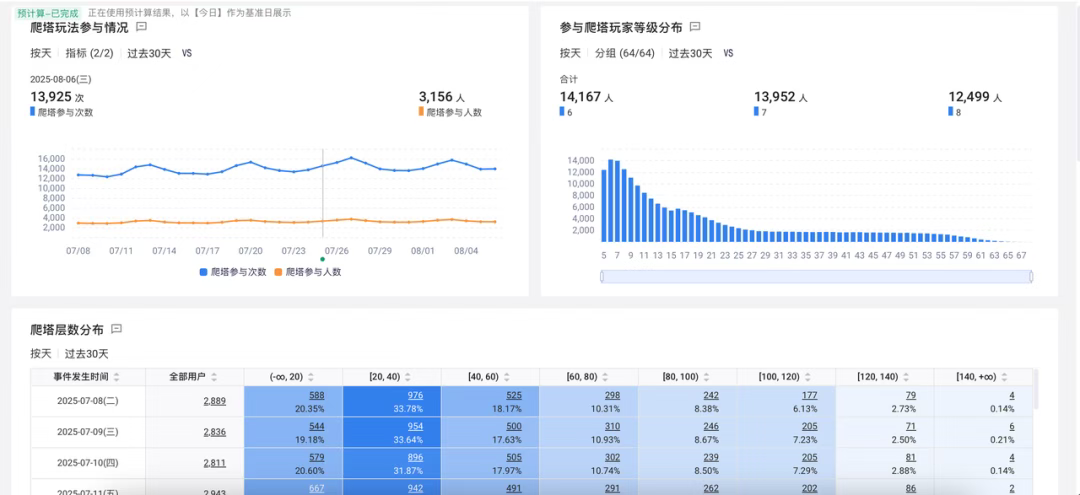Change 过去30天 range in 爬塔层数分布 card
This screenshot has width=1080, height=495.
[87, 354]
